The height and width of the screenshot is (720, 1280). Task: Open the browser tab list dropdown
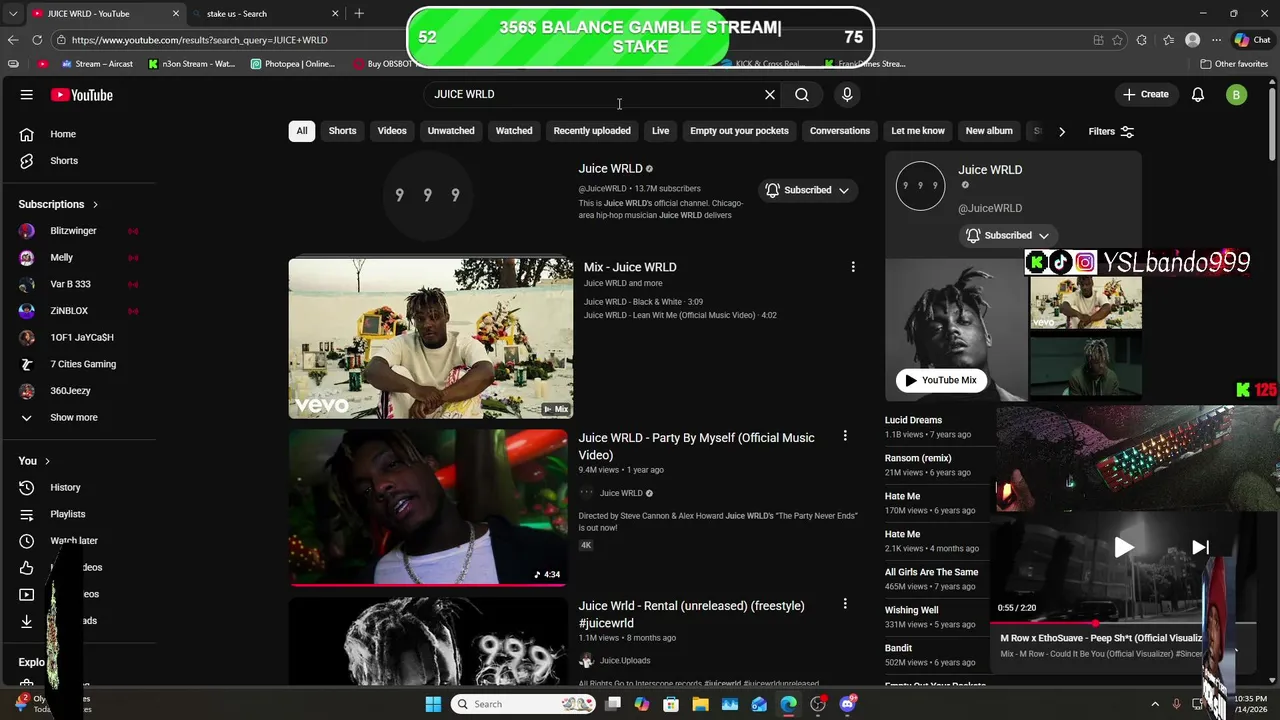point(13,14)
